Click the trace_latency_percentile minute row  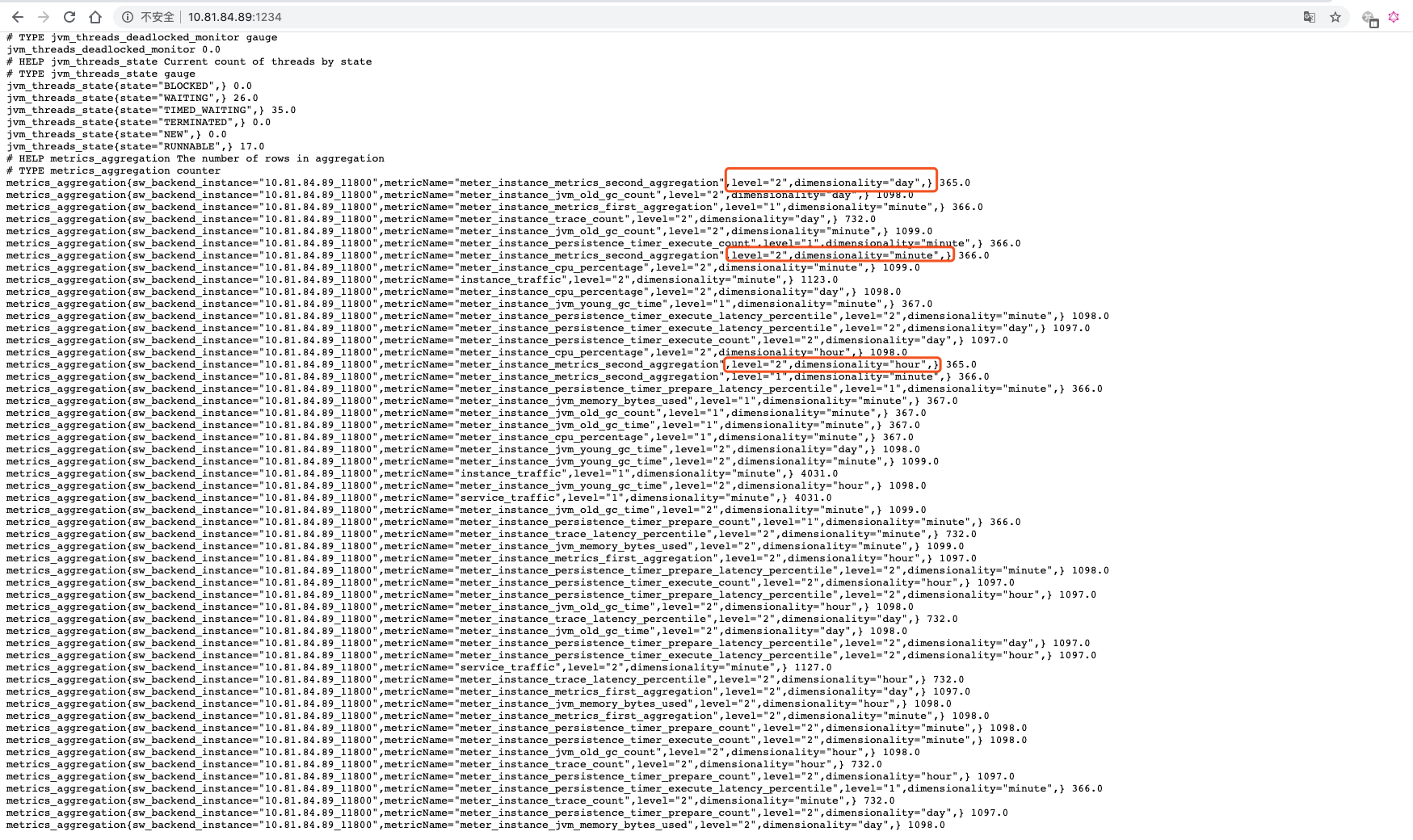tap(492, 534)
